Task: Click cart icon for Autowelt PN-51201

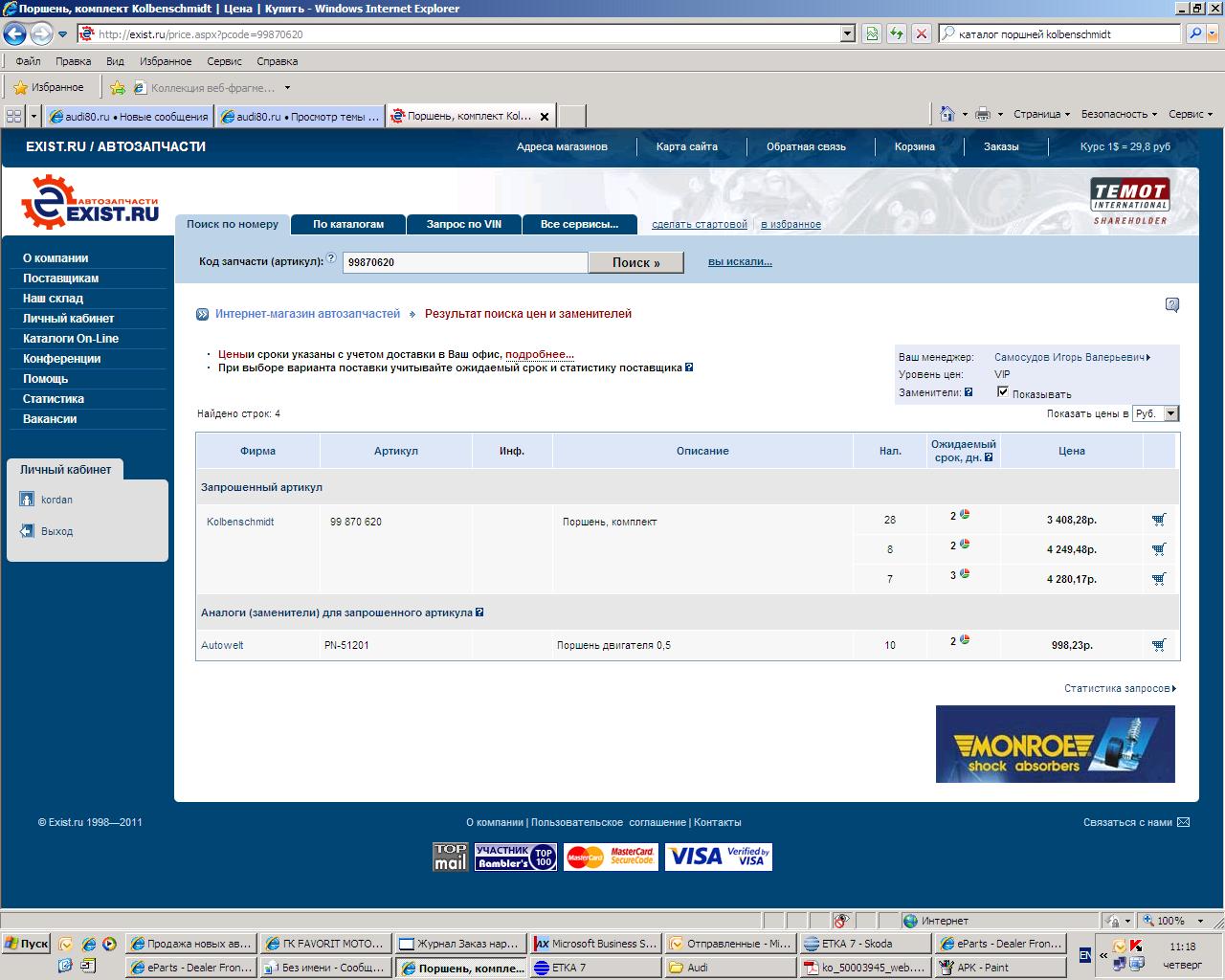Action: click(x=1159, y=645)
